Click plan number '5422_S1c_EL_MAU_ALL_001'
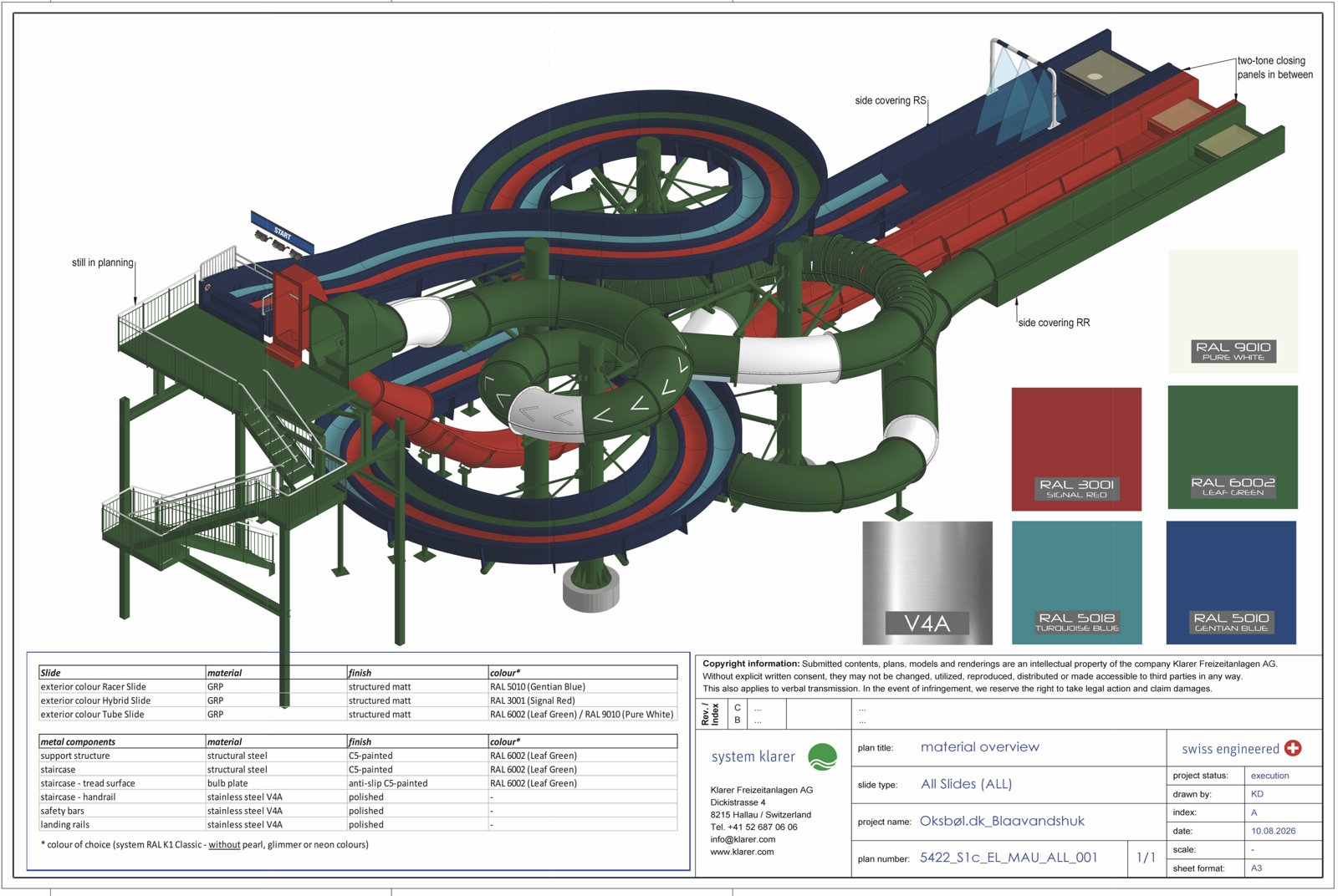 pyautogui.click(x=1009, y=858)
